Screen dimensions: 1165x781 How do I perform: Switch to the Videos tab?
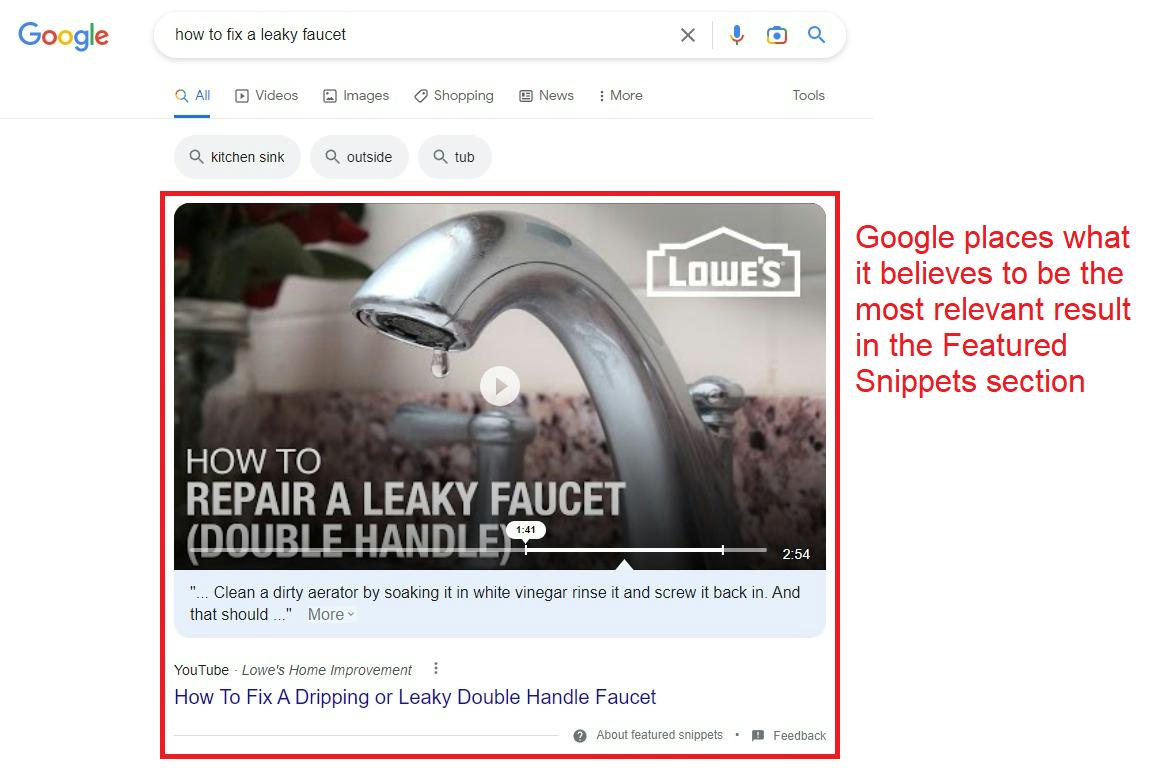click(x=266, y=96)
